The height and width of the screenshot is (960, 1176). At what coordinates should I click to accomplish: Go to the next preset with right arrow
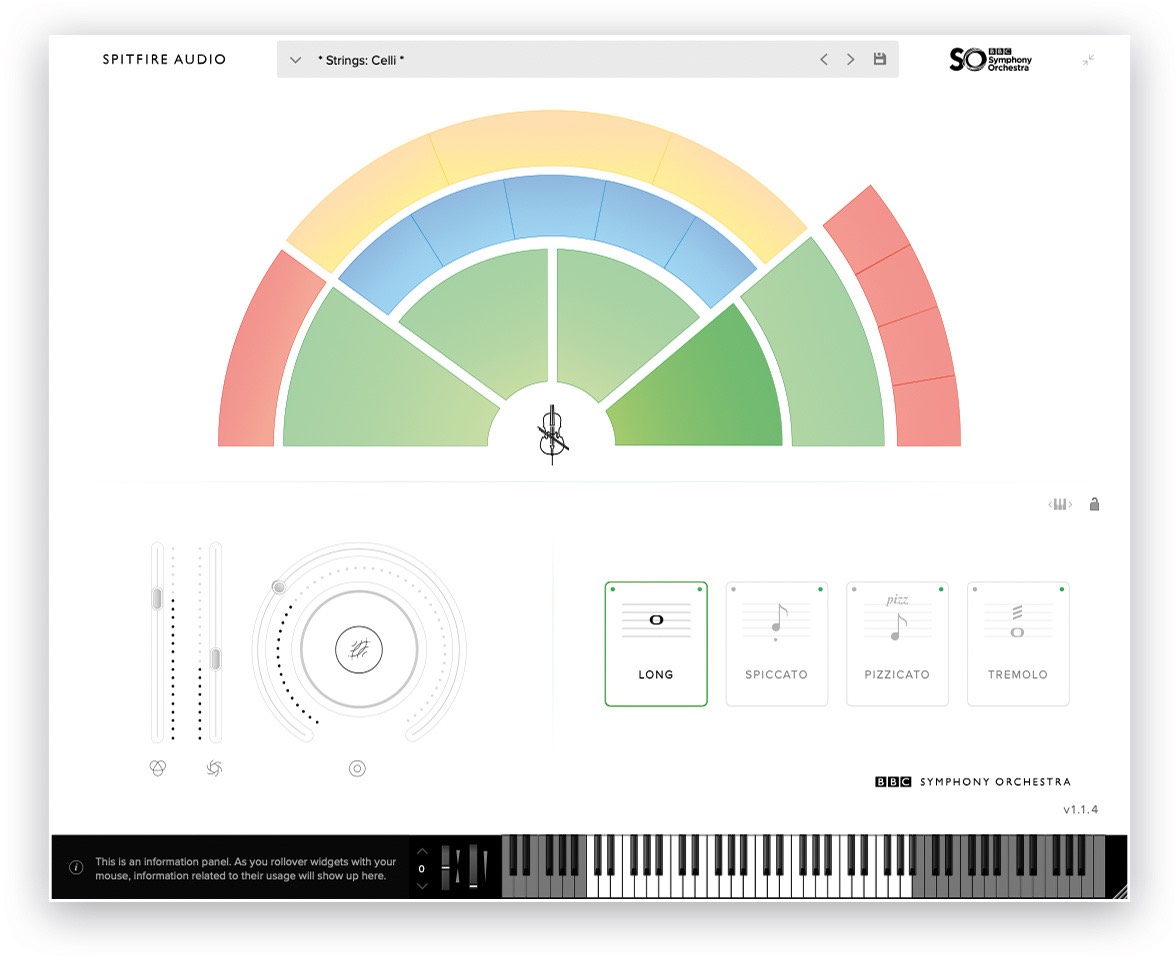850,60
